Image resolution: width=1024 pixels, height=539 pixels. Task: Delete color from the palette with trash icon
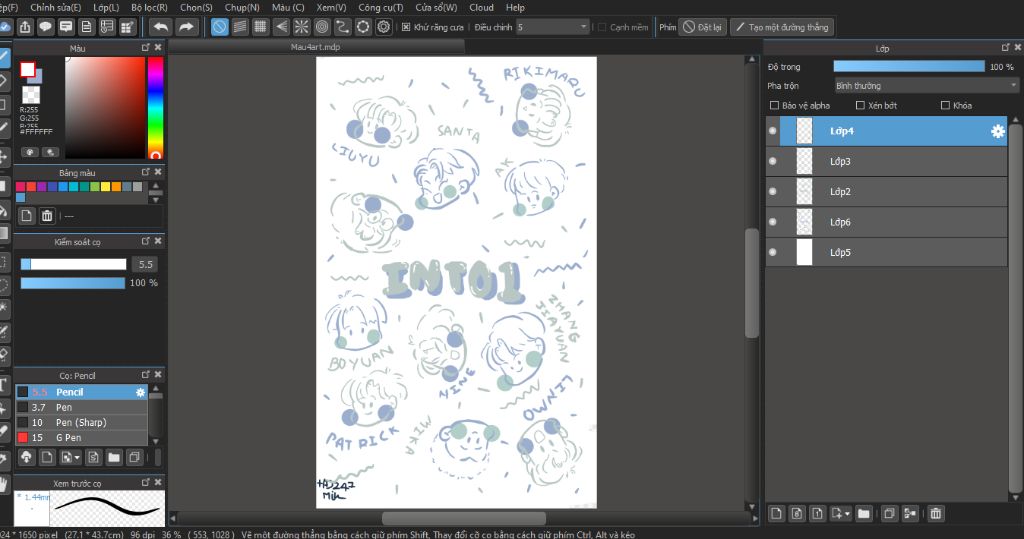coord(47,216)
